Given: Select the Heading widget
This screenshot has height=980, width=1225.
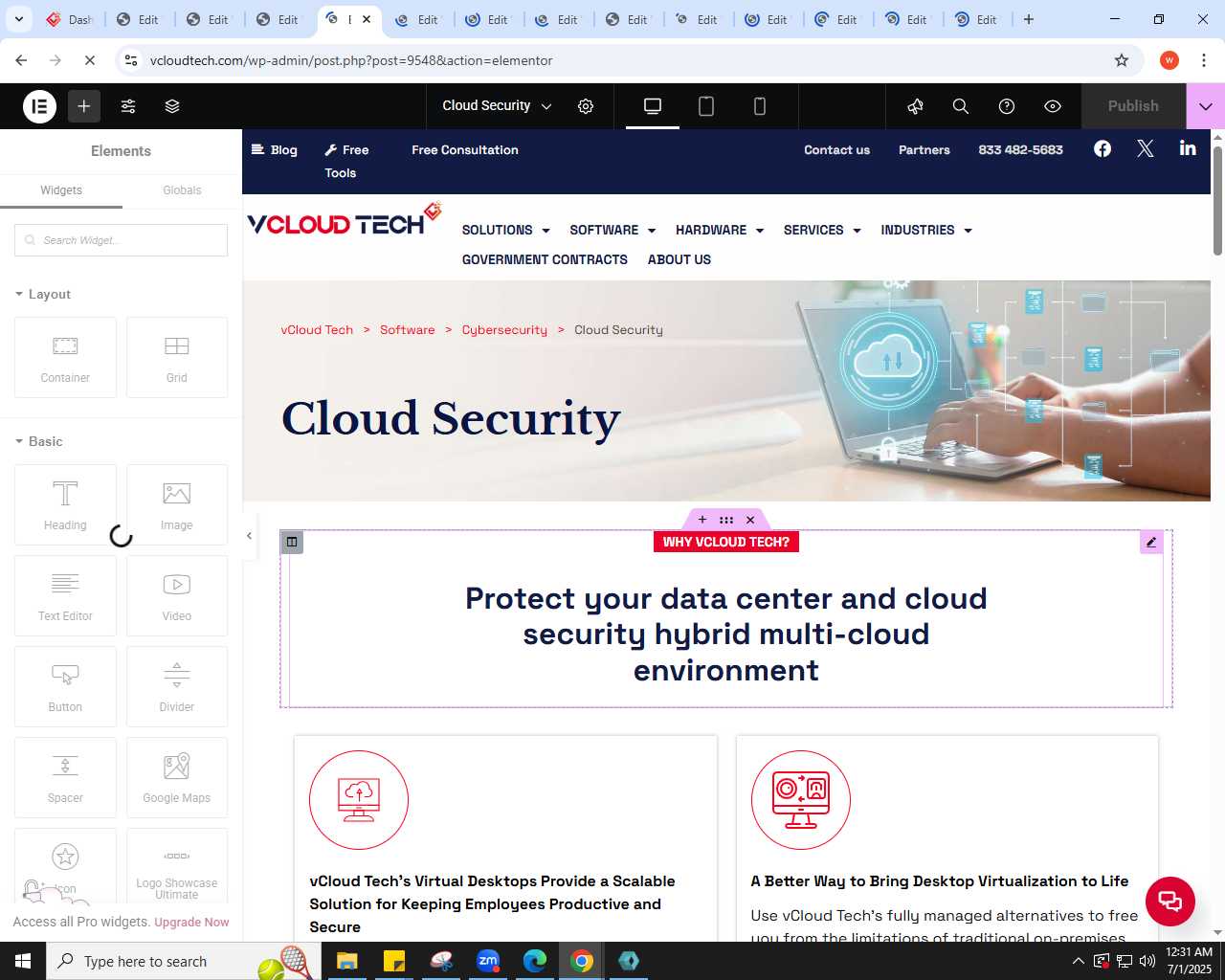Looking at the screenshot, I should (65, 504).
